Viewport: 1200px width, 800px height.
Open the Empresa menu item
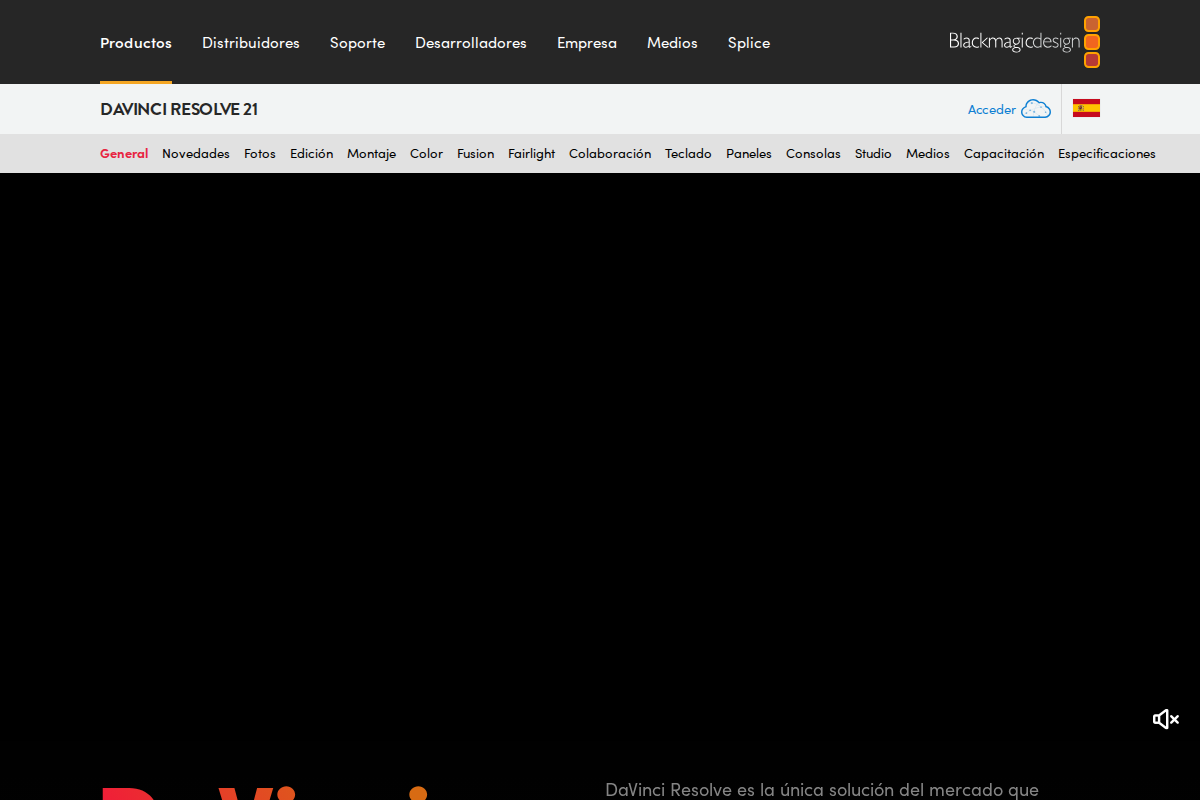[x=587, y=43]
